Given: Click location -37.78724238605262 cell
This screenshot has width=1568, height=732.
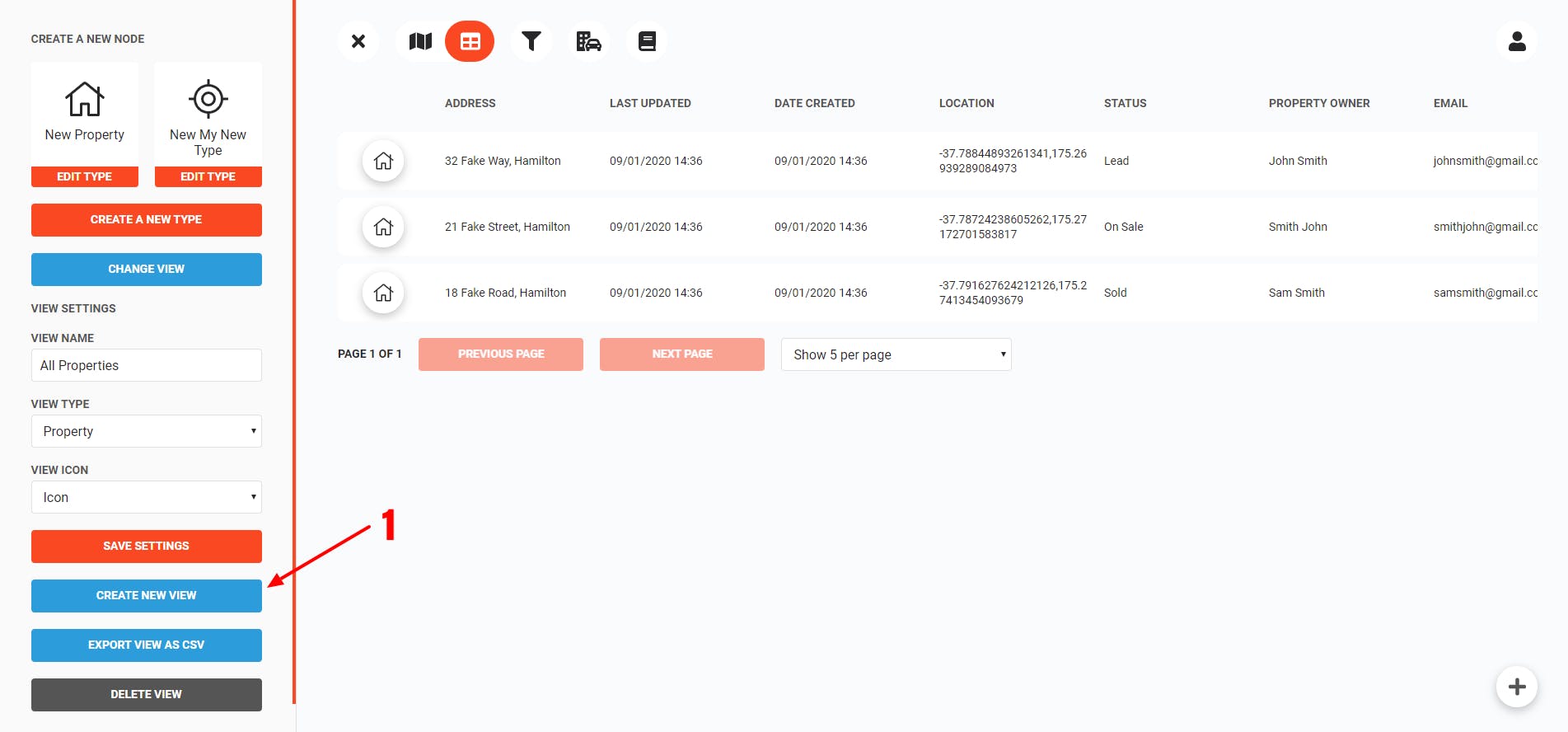Looking at the screenshot, I should (1013, 227).
